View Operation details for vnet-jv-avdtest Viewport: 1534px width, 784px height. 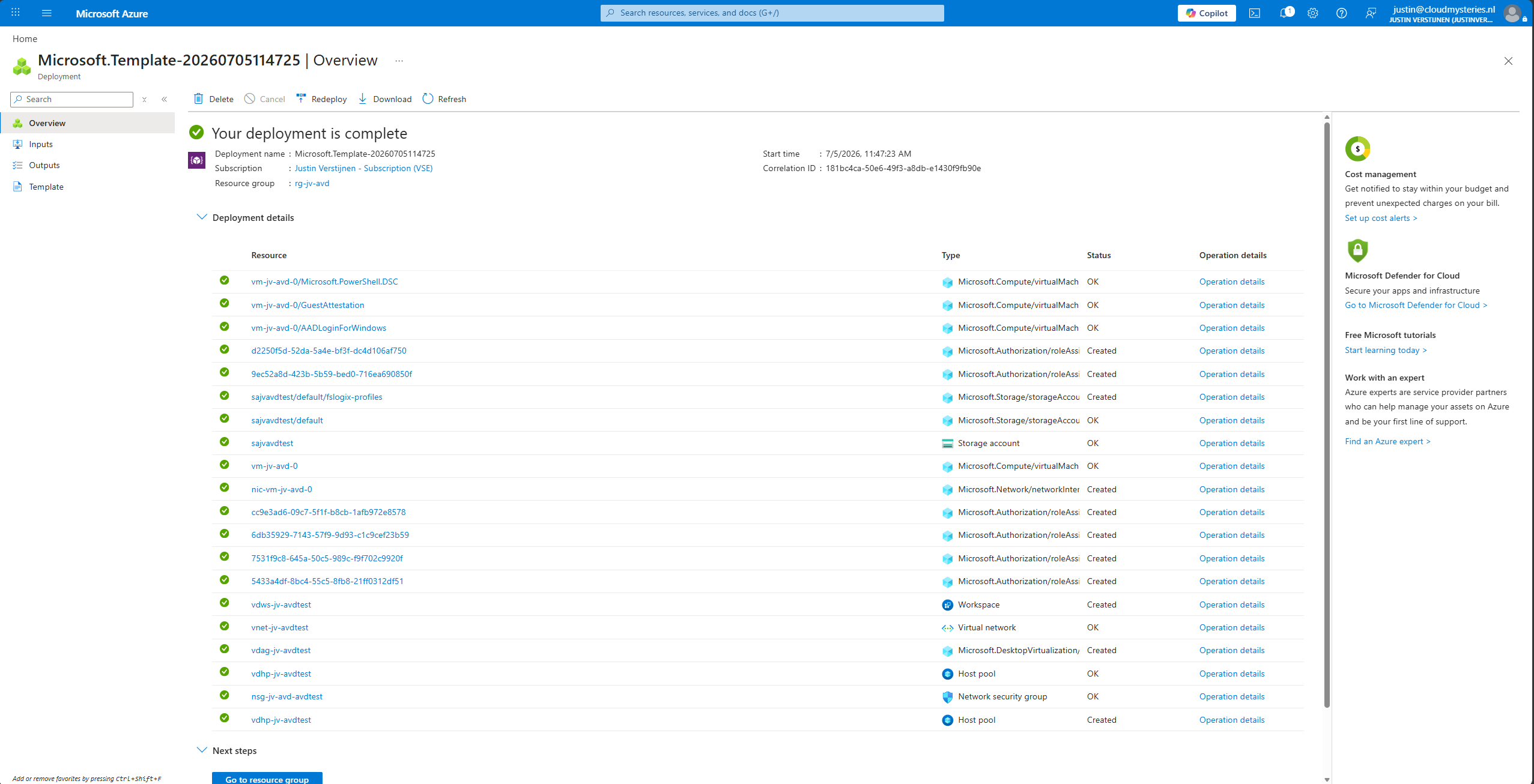pos(1232,627)
